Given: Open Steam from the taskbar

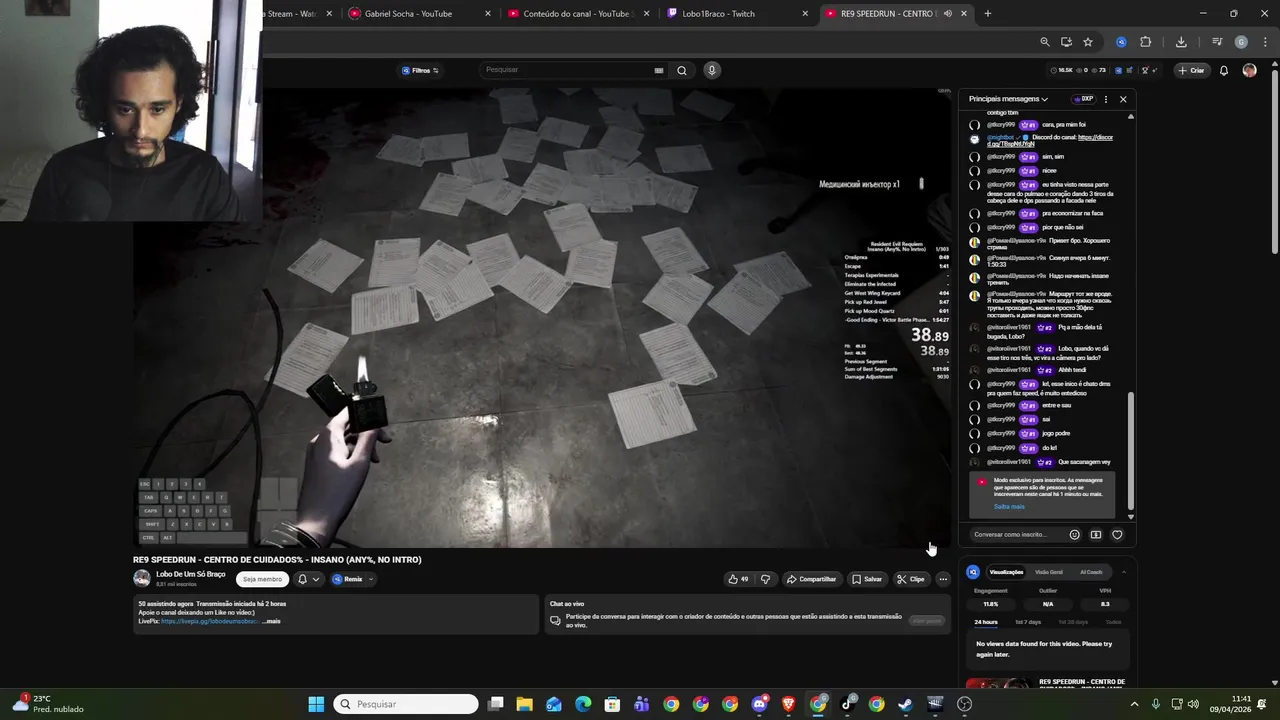Looking at the screenshot, I should (905, 704).
